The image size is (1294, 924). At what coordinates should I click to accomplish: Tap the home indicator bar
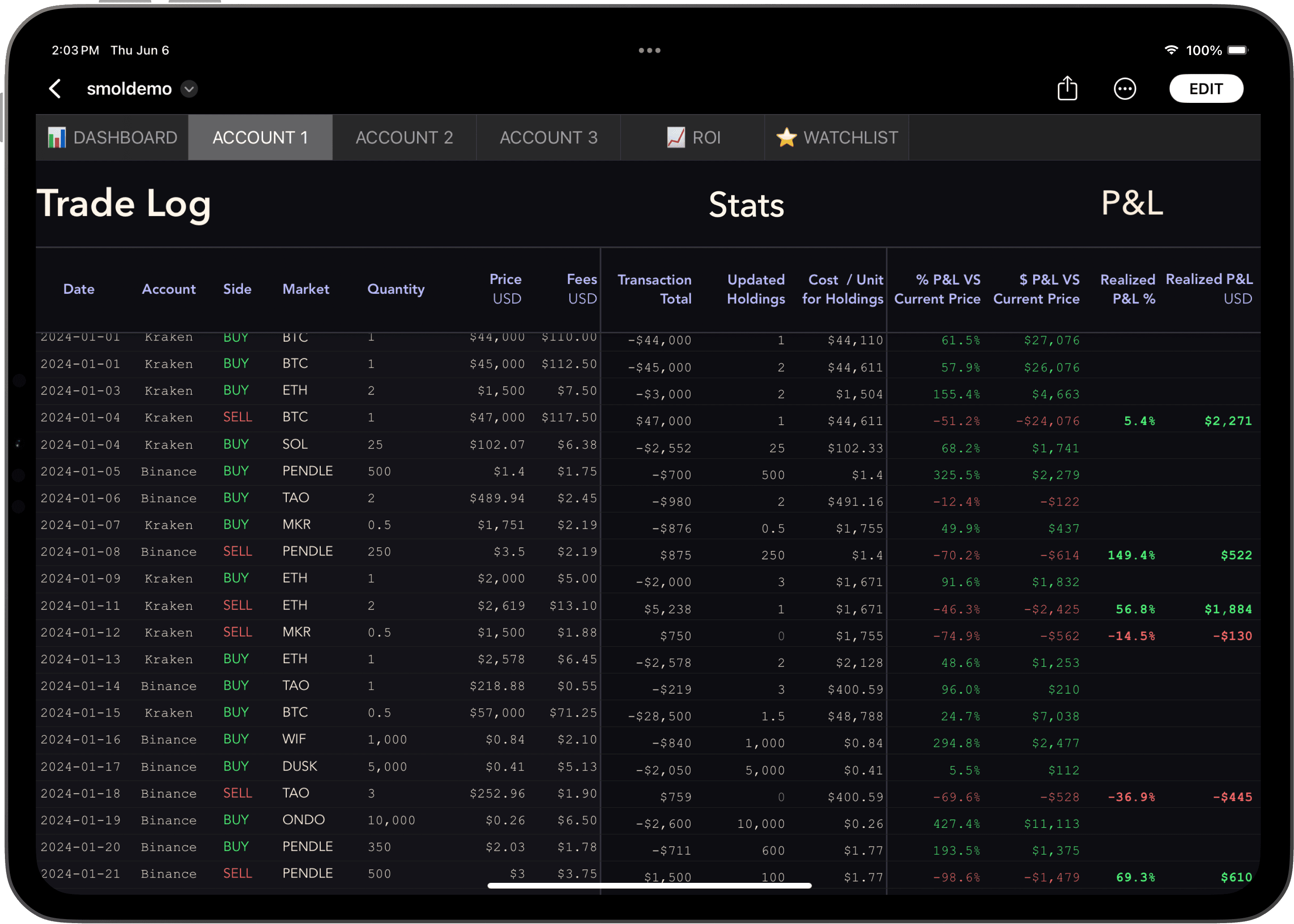649,885
